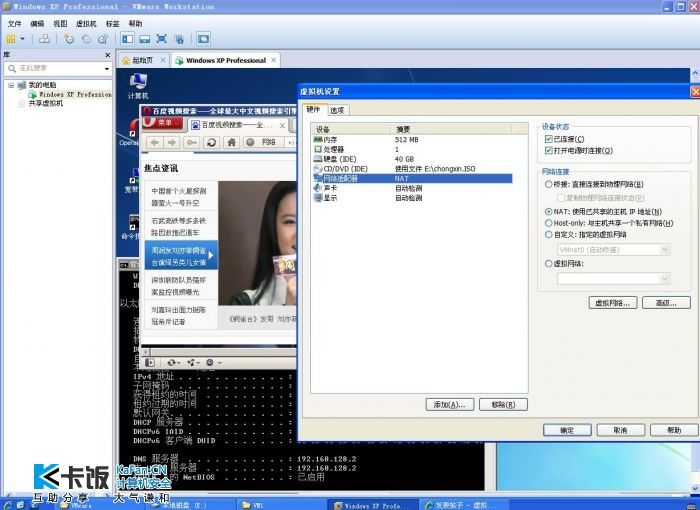The image size is (700, 510).
Task: Select the 虚拟网络 radio button
Action: pyautogui.click(x=548, y=264)
